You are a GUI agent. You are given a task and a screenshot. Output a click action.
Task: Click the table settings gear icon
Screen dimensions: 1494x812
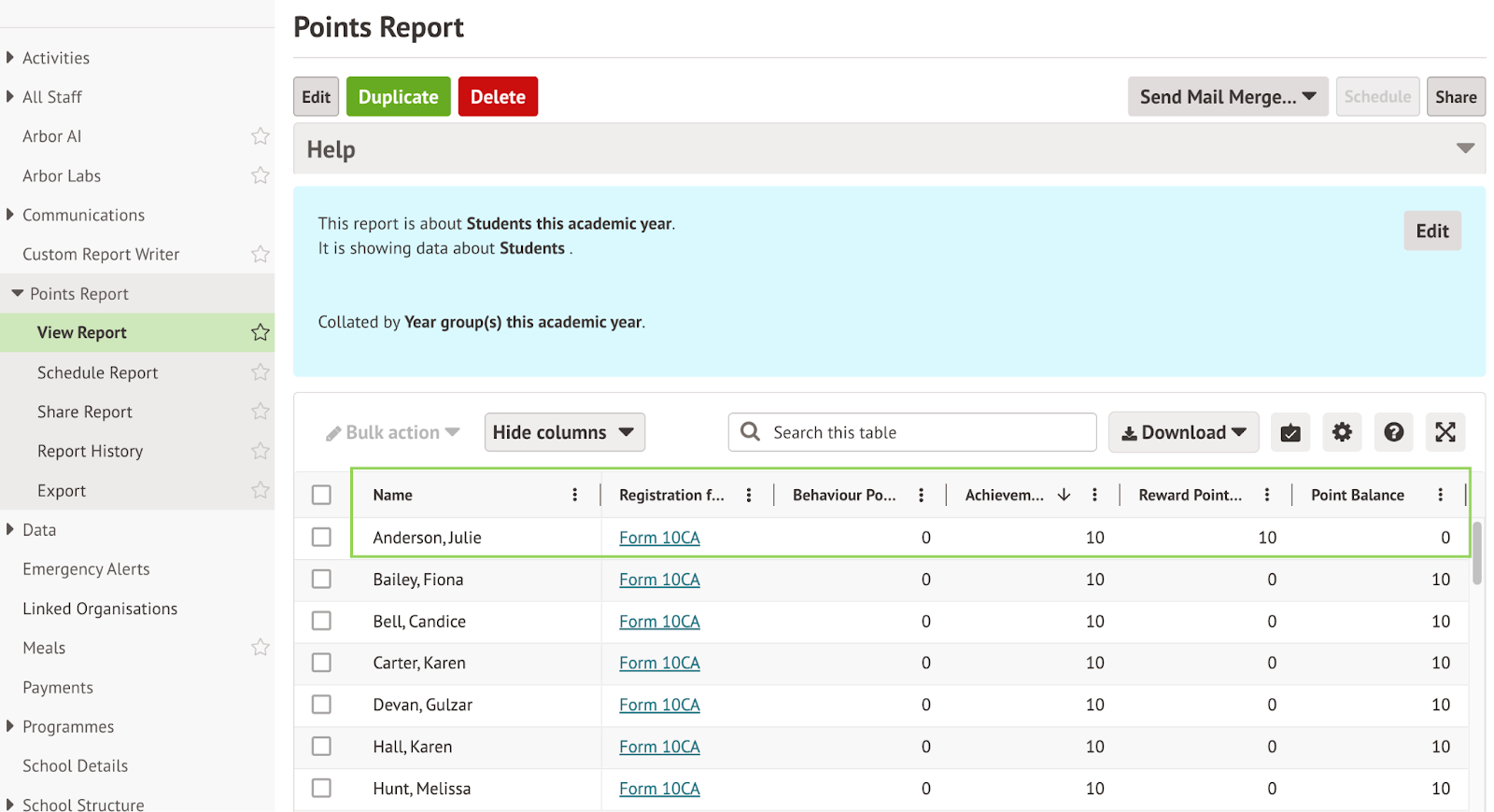[1342, 432]
